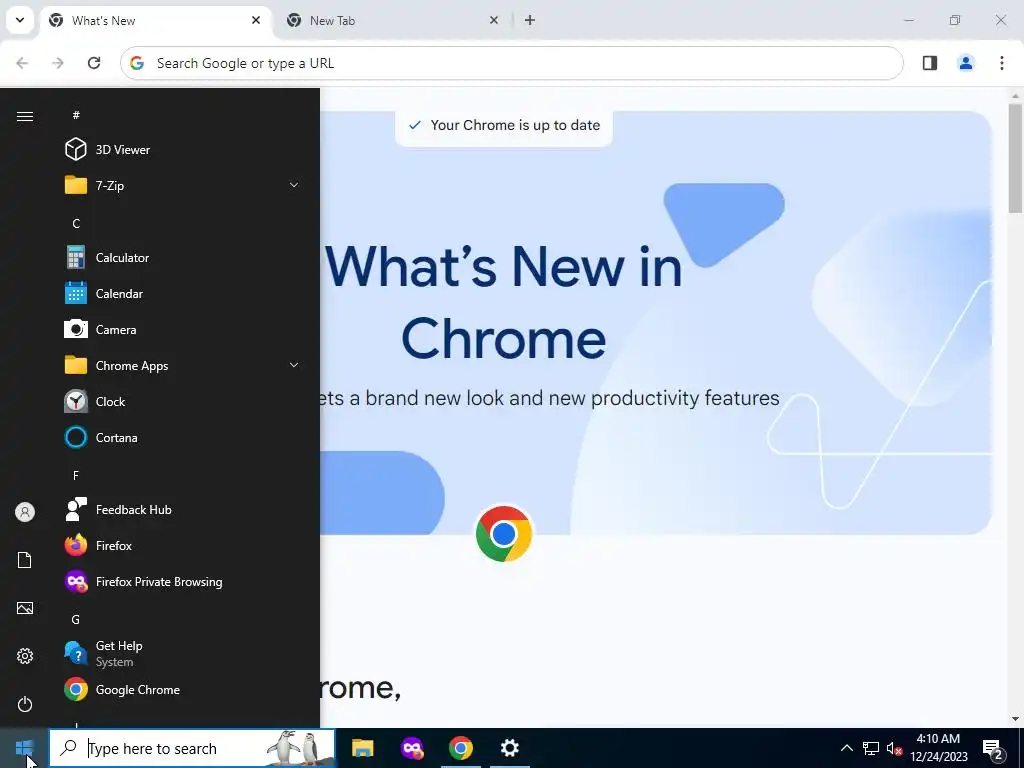Viewport: 1024px width, 768px height.
Task: Click the C letter group header
Action: click(x=76, y=223)
